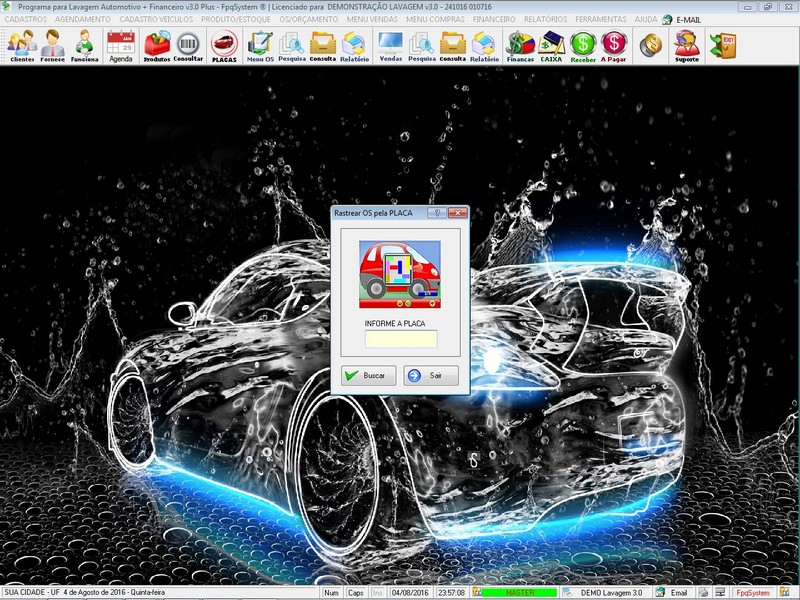Open the Clientes toolbar icon
This screenshot has height=600, width=800.
22,46
